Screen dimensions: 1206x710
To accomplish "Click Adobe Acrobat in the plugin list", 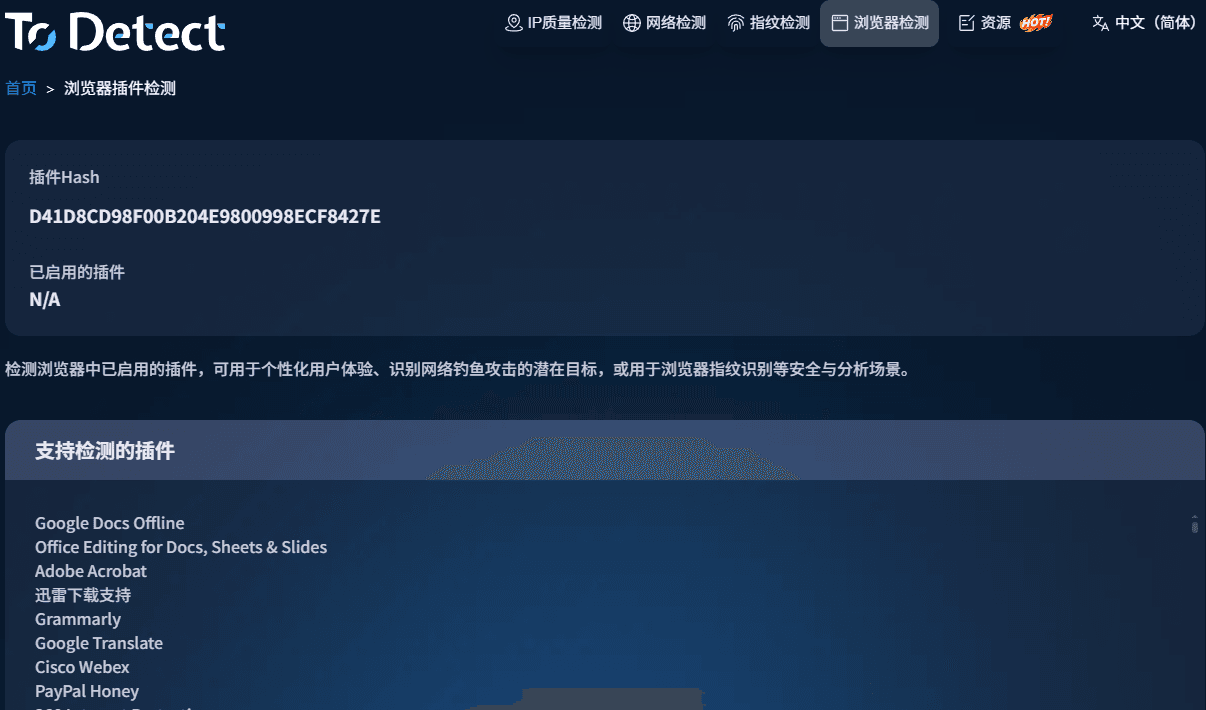I will click(x=91, y=571).
